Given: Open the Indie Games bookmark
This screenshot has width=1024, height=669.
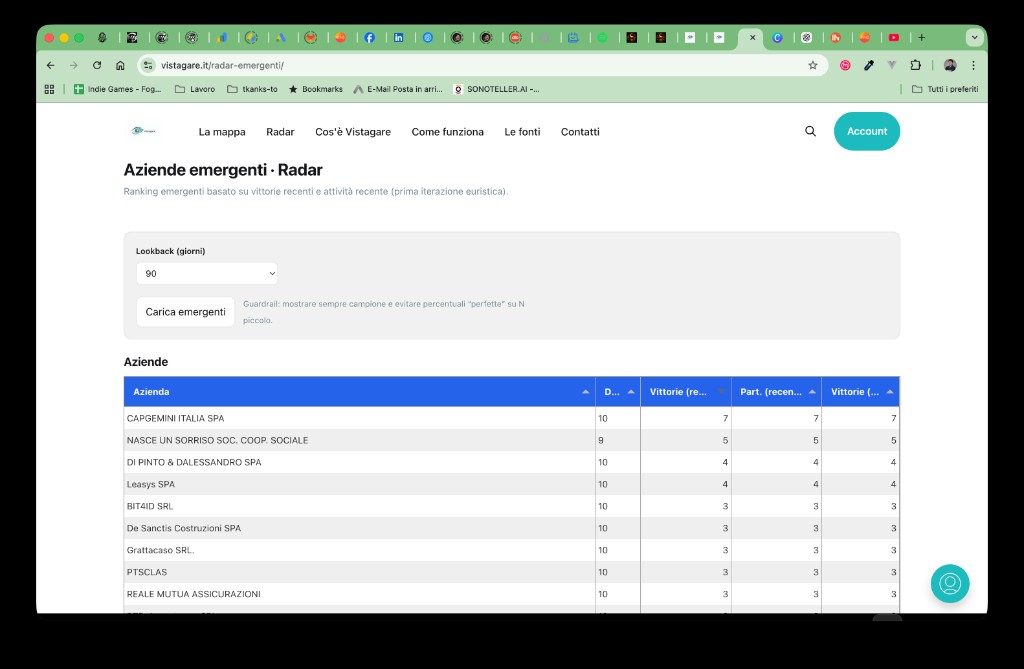Looking at the screenshot, I should tap(118, 89).
